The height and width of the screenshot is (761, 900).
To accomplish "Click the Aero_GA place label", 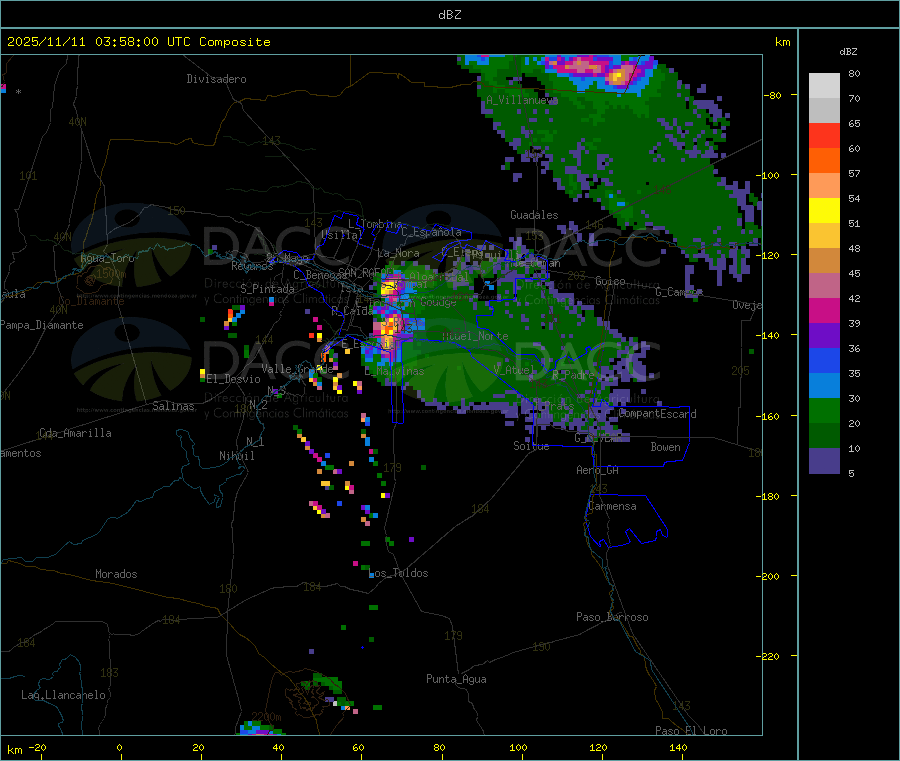I will pos(597,470).
